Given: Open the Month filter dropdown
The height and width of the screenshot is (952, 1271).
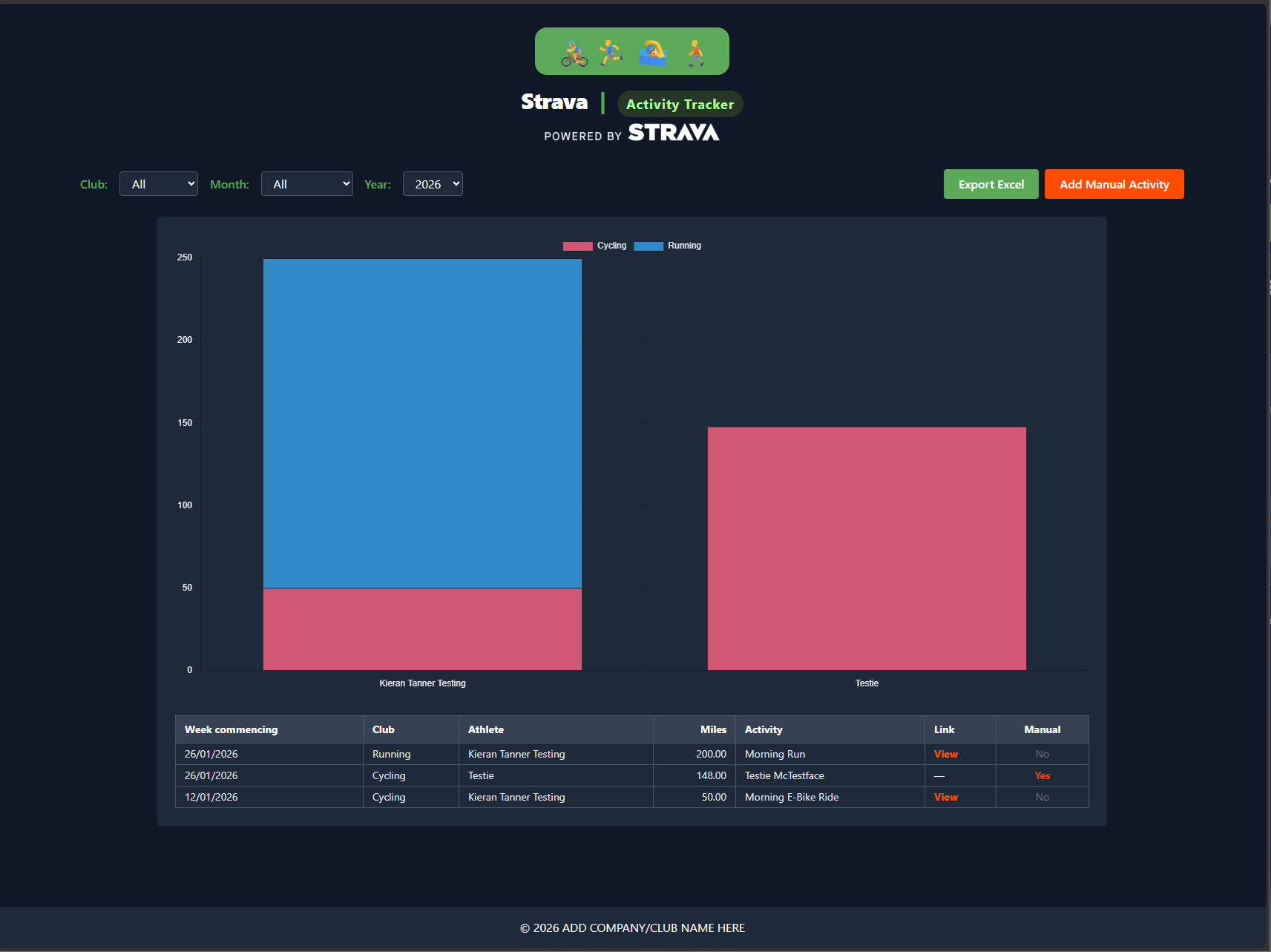Looking at the screenshot, I should point(307,184).
